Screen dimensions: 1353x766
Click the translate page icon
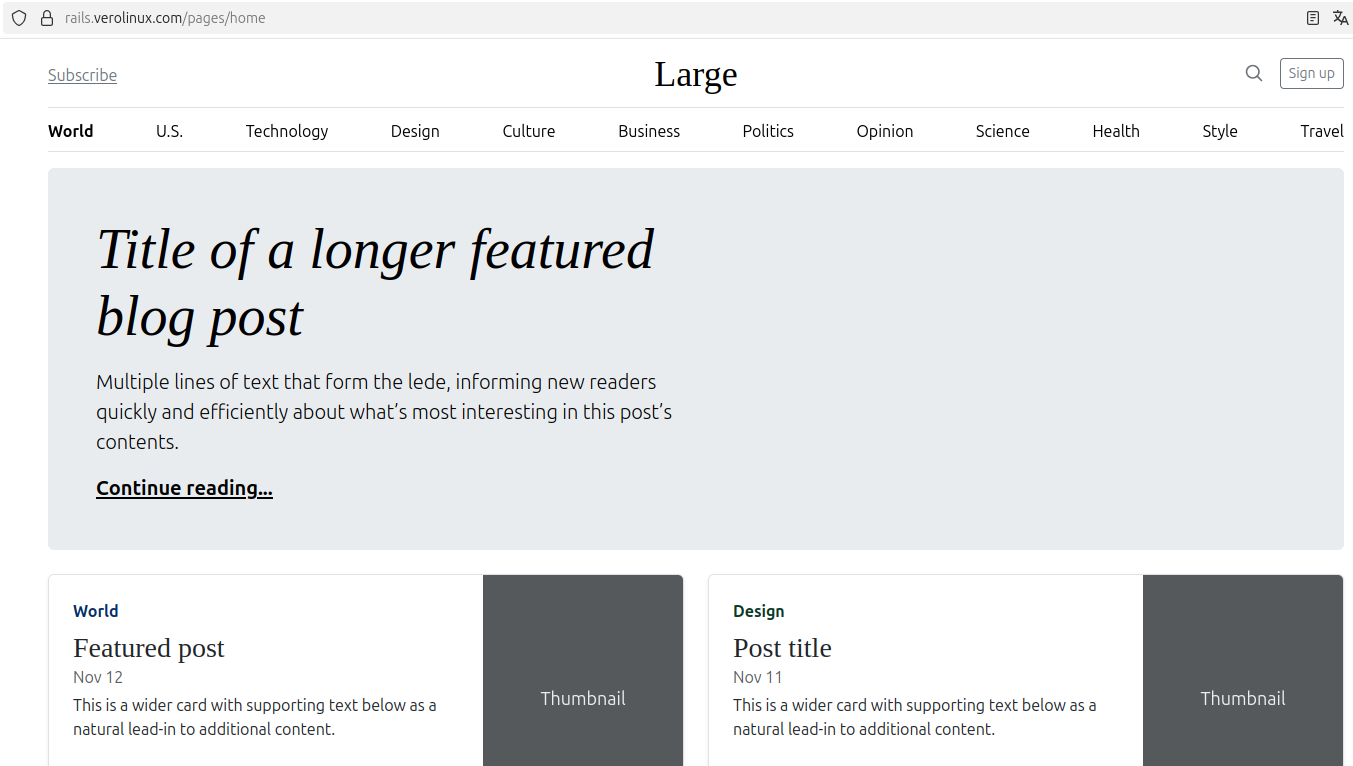coord(1340,18)
